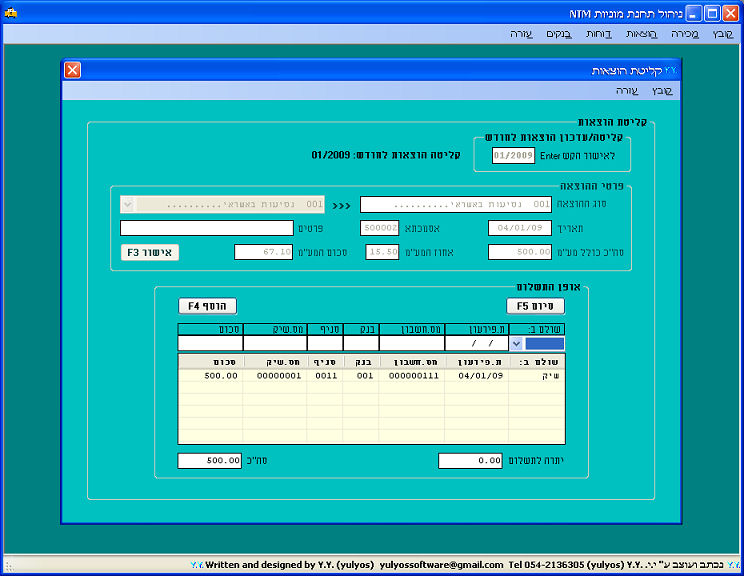Open the דוחות menu
This screenshot has width=744, height=576.
(599, 34)
